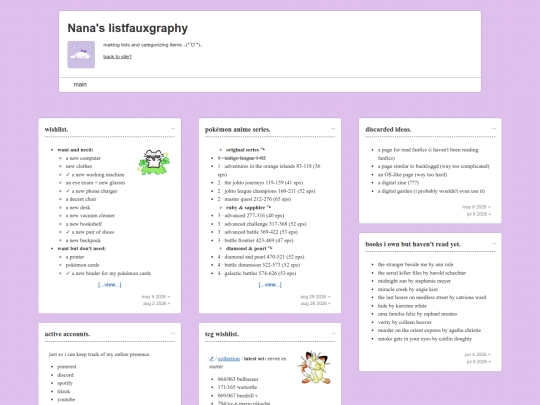
Task: Click the advanced challenge 317-368 entry
Action: pyautogui.click(x=262, y=224)
